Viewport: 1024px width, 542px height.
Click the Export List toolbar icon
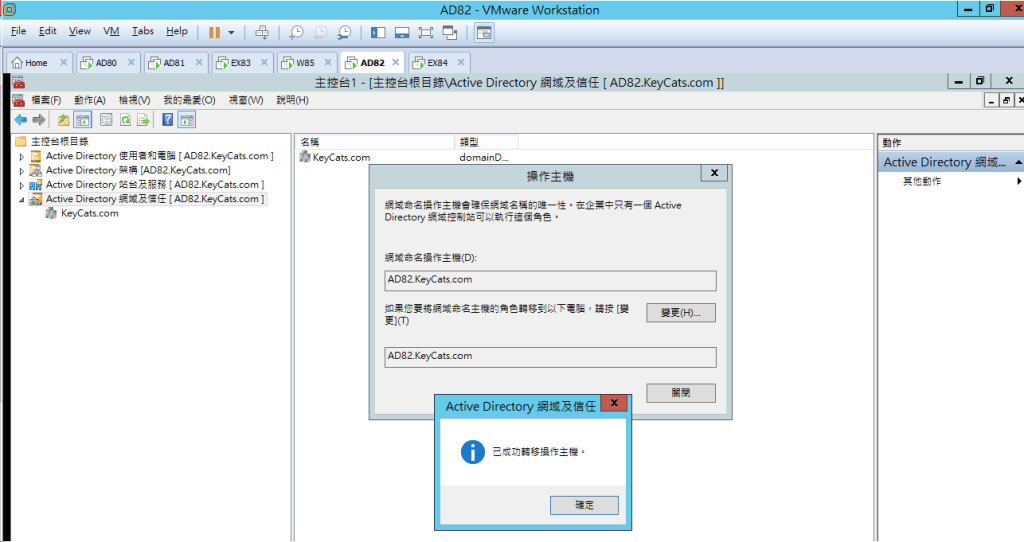coord(143,120)
